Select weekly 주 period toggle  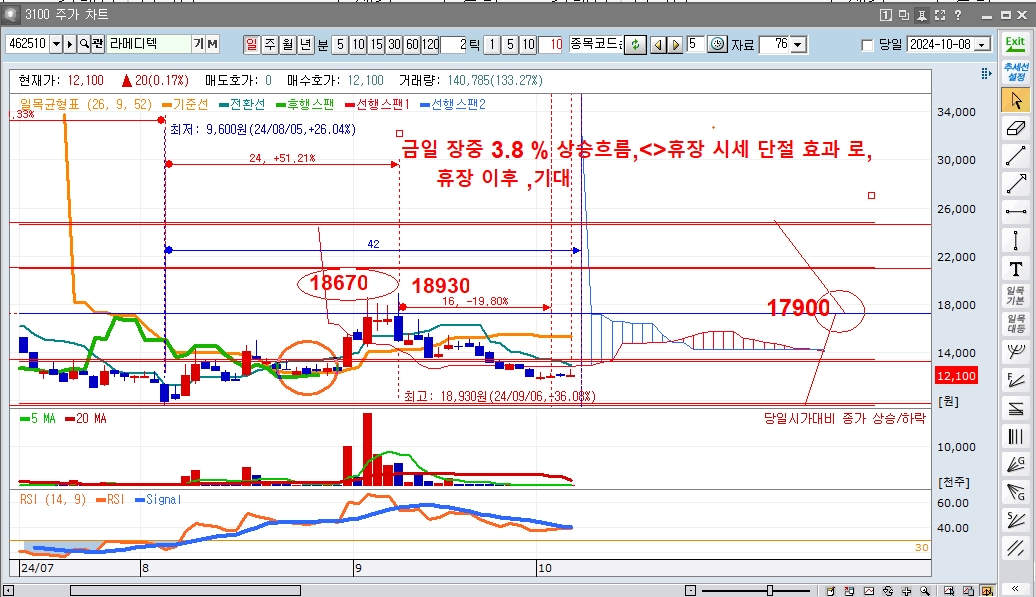[270, 44]
